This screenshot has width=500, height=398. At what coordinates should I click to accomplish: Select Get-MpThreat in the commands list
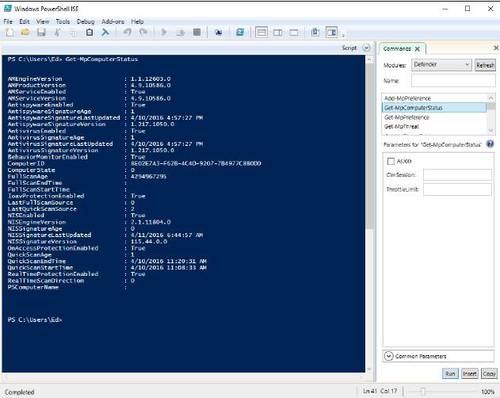[x=401, y=126]
